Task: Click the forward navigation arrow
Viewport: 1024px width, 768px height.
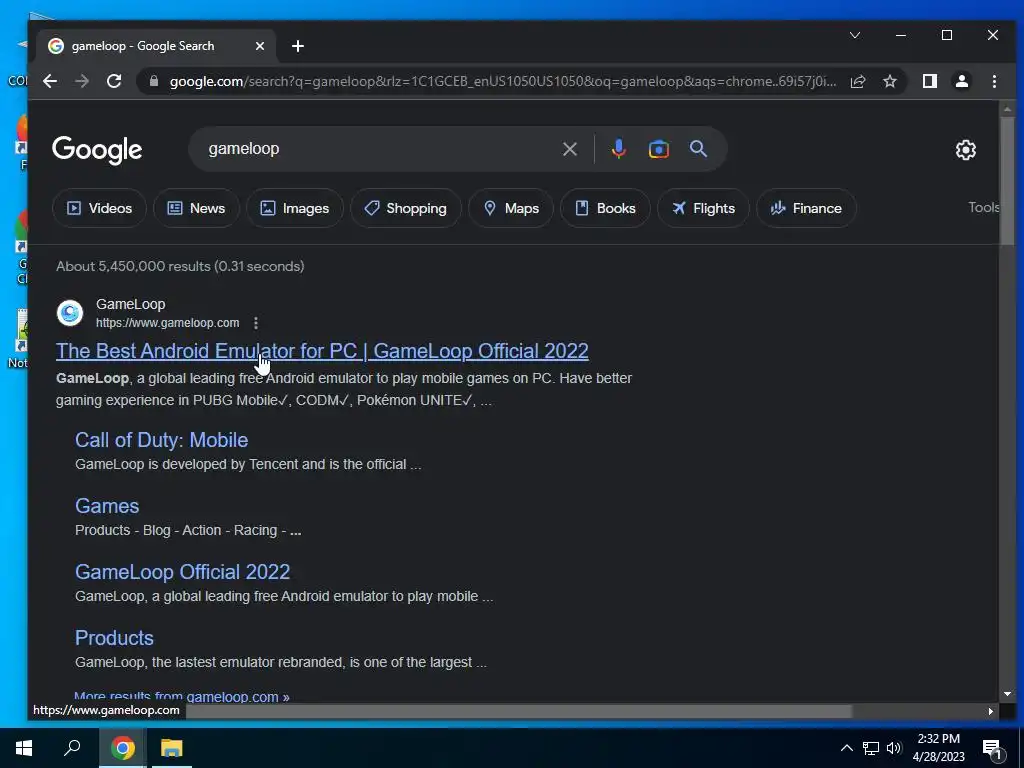Action: tap(82, 81)
